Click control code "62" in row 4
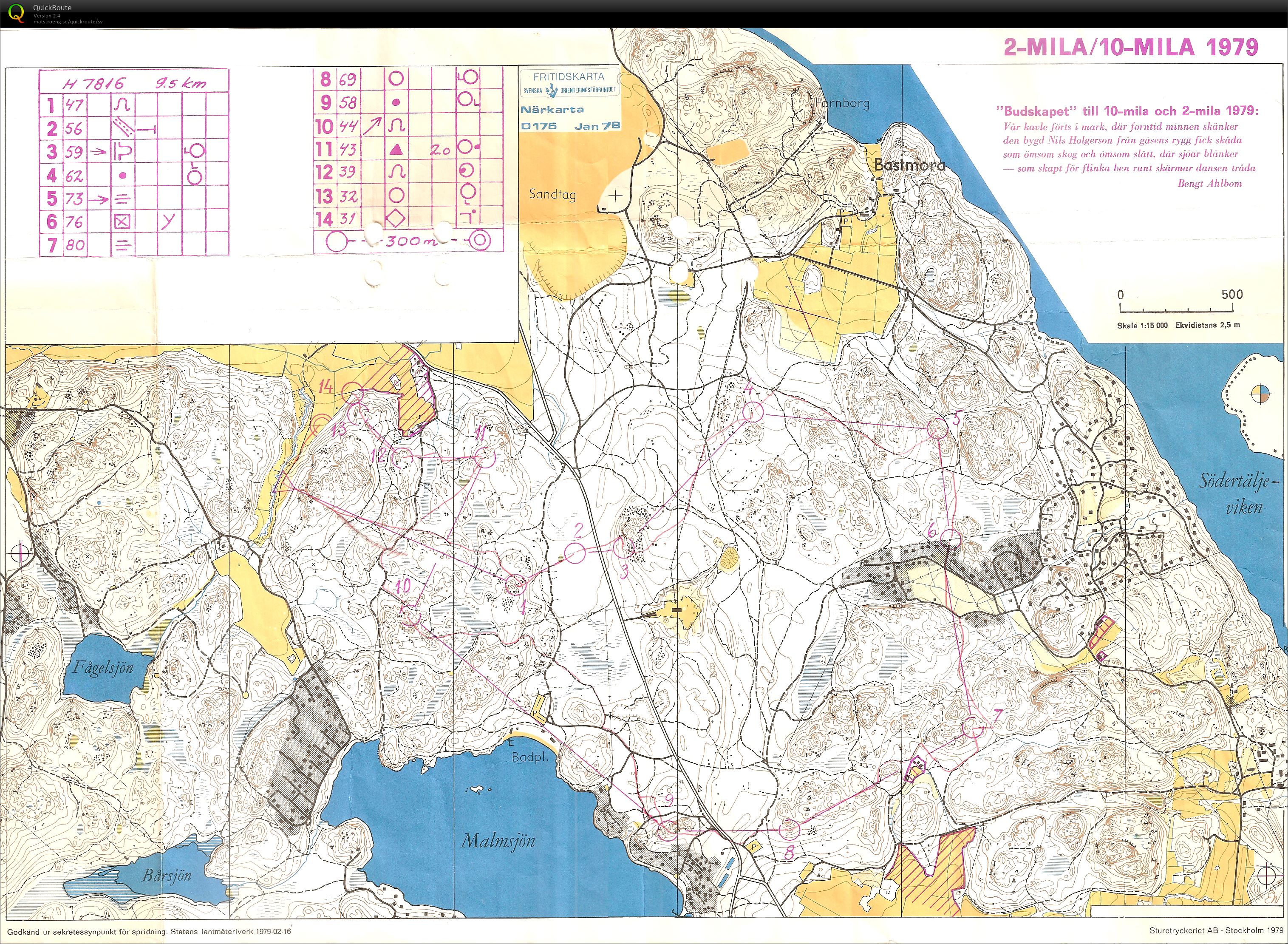1288x944 pixels. point(74,176)
